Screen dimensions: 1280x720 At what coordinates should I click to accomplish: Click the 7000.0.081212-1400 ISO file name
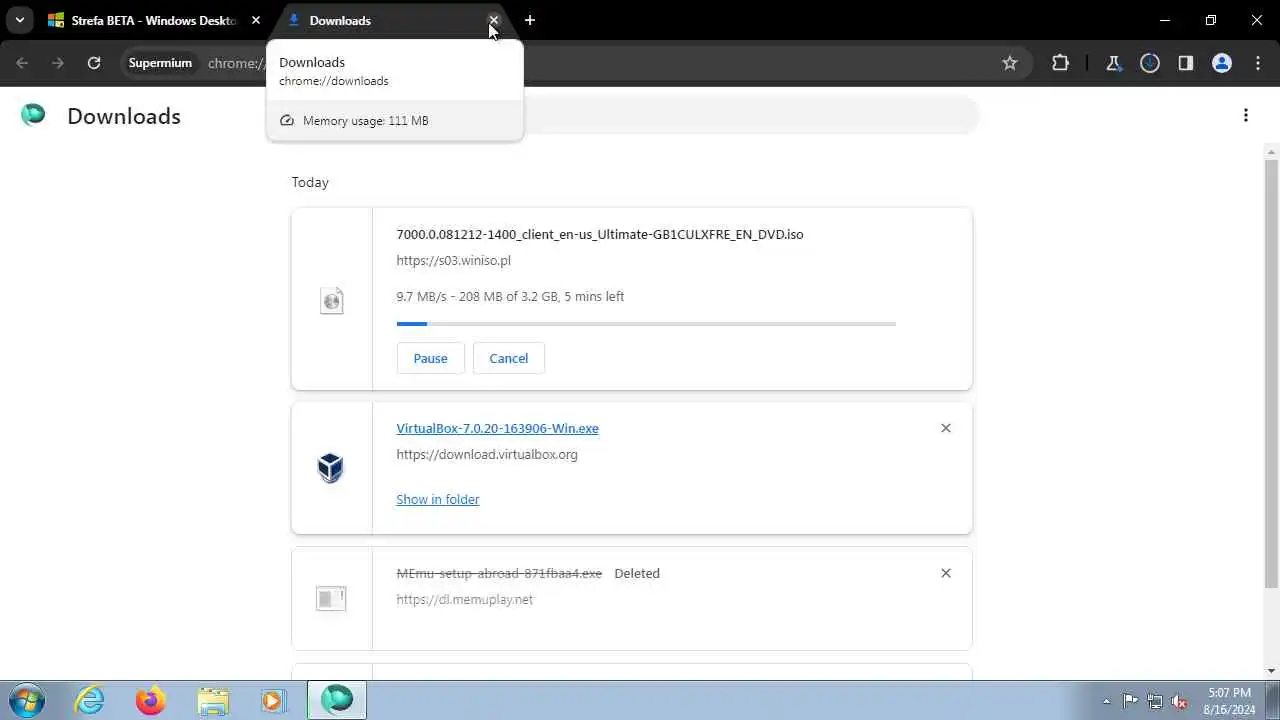600,234
